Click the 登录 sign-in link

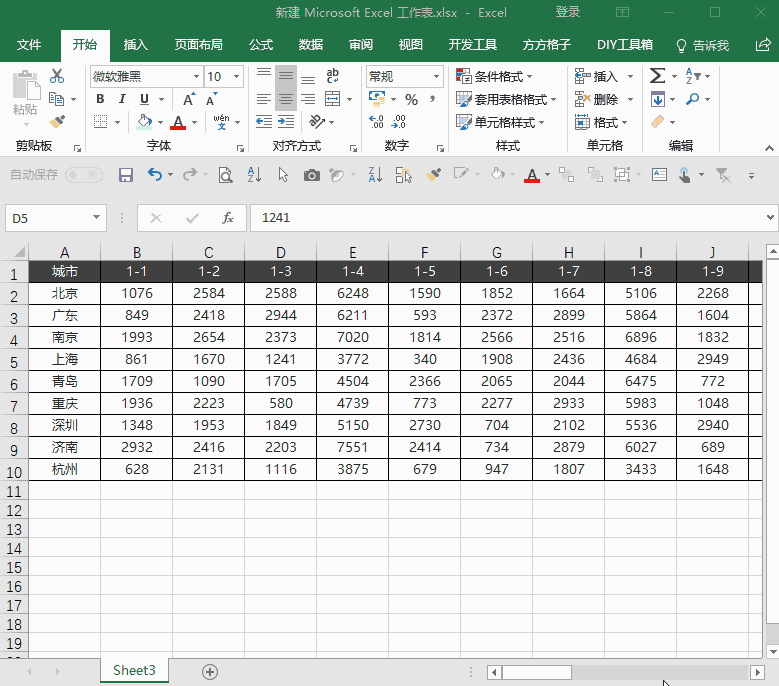568,12
